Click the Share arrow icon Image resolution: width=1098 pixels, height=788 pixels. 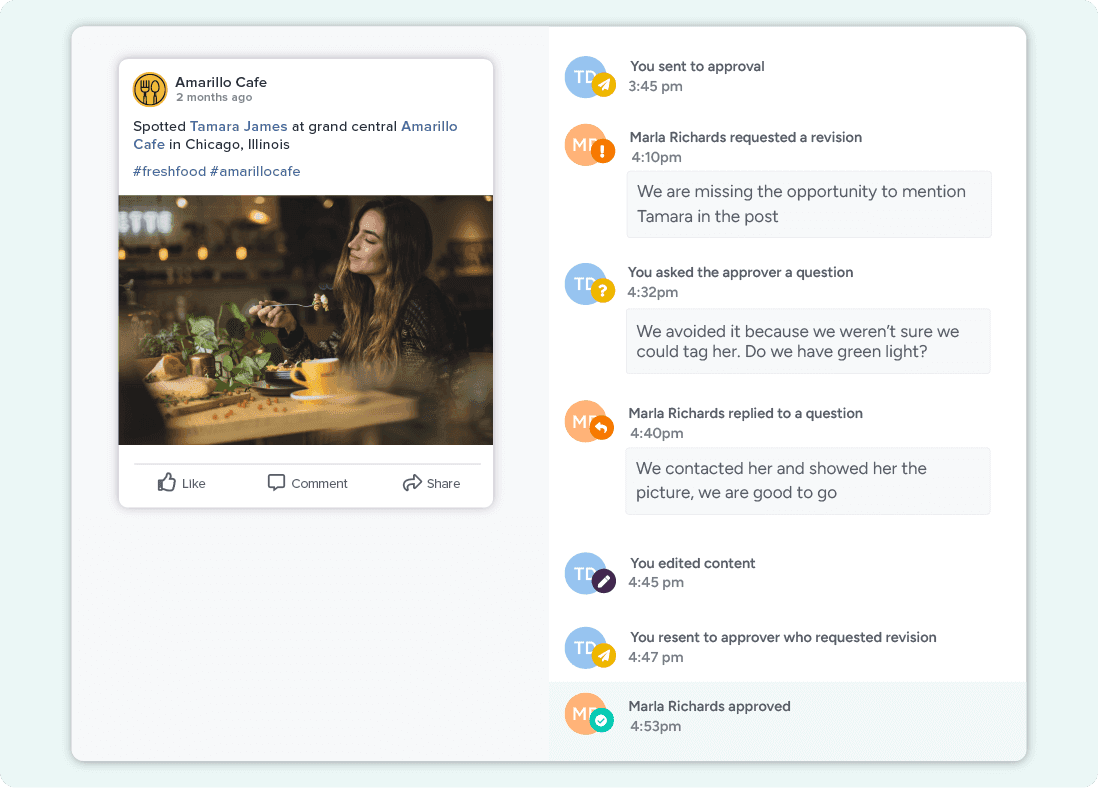(x=412, y=482)
